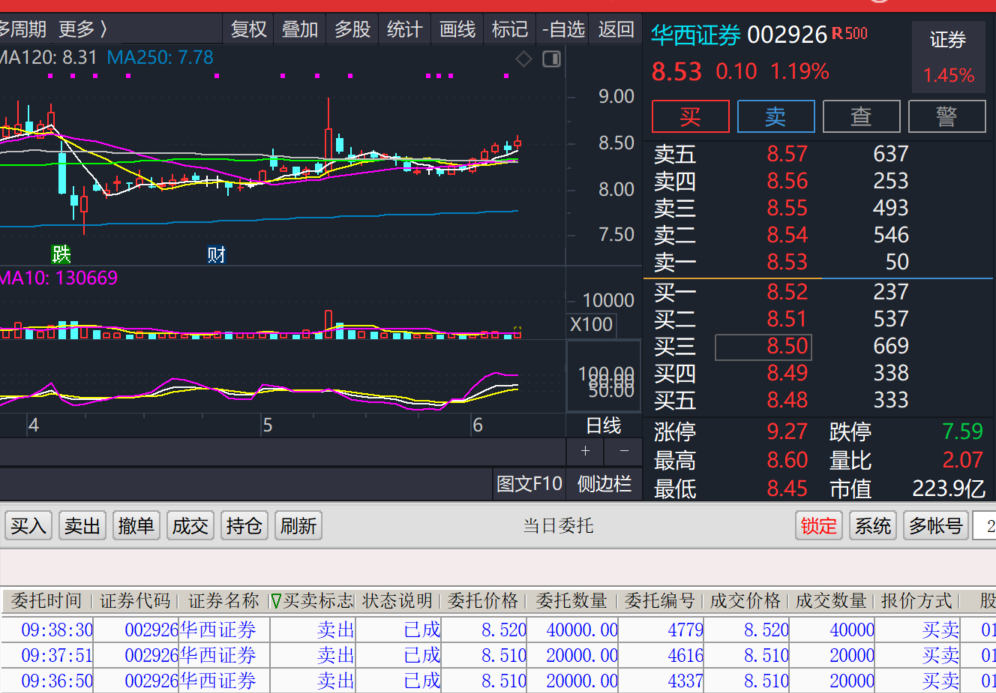Click the 撤单 cancel order button
996x693 pixels.
[136, 526]
